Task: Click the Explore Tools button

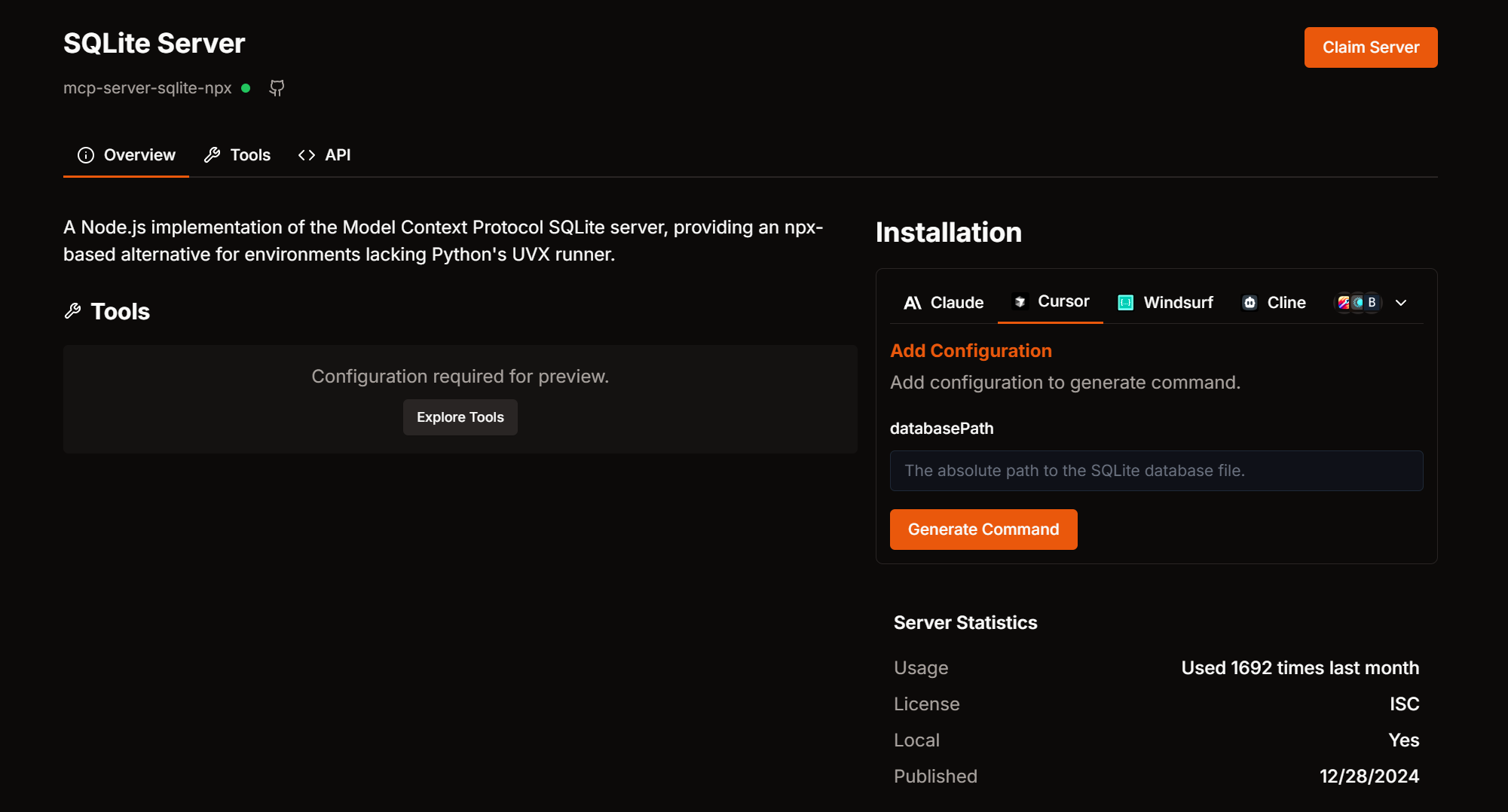Action: tap(460, 417)
